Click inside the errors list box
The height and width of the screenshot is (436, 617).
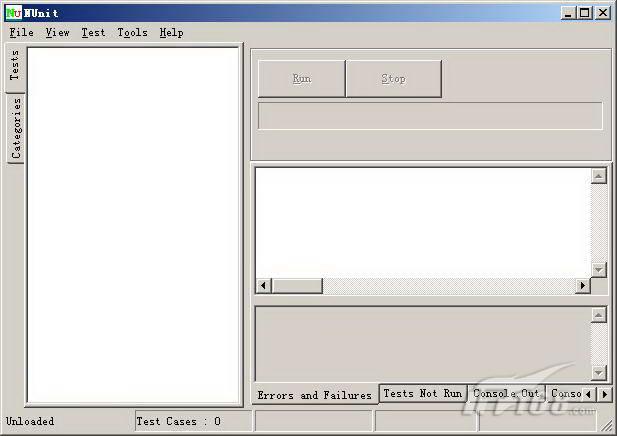423,223
